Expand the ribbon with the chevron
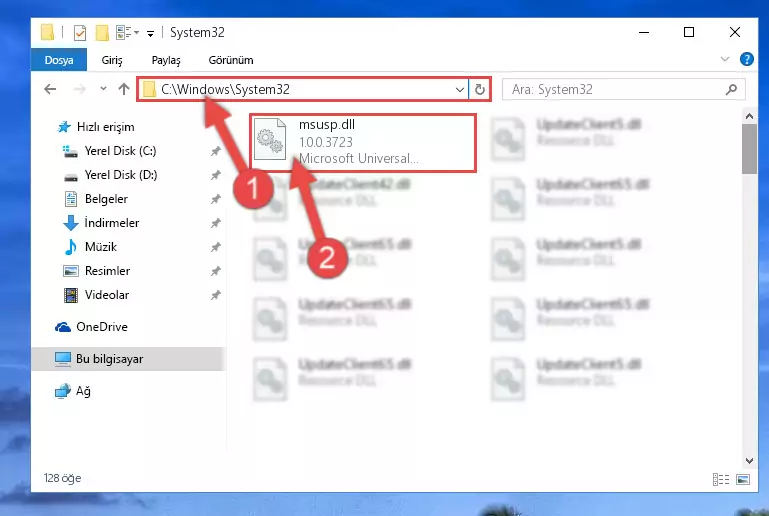This screenshot has height=516, width=769. 724,59
